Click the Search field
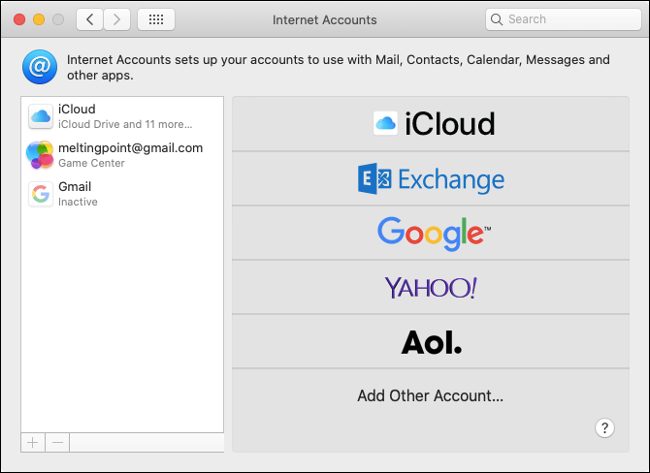Image resolution: width=650 pixels, height=473 pixels. (563, 19)
